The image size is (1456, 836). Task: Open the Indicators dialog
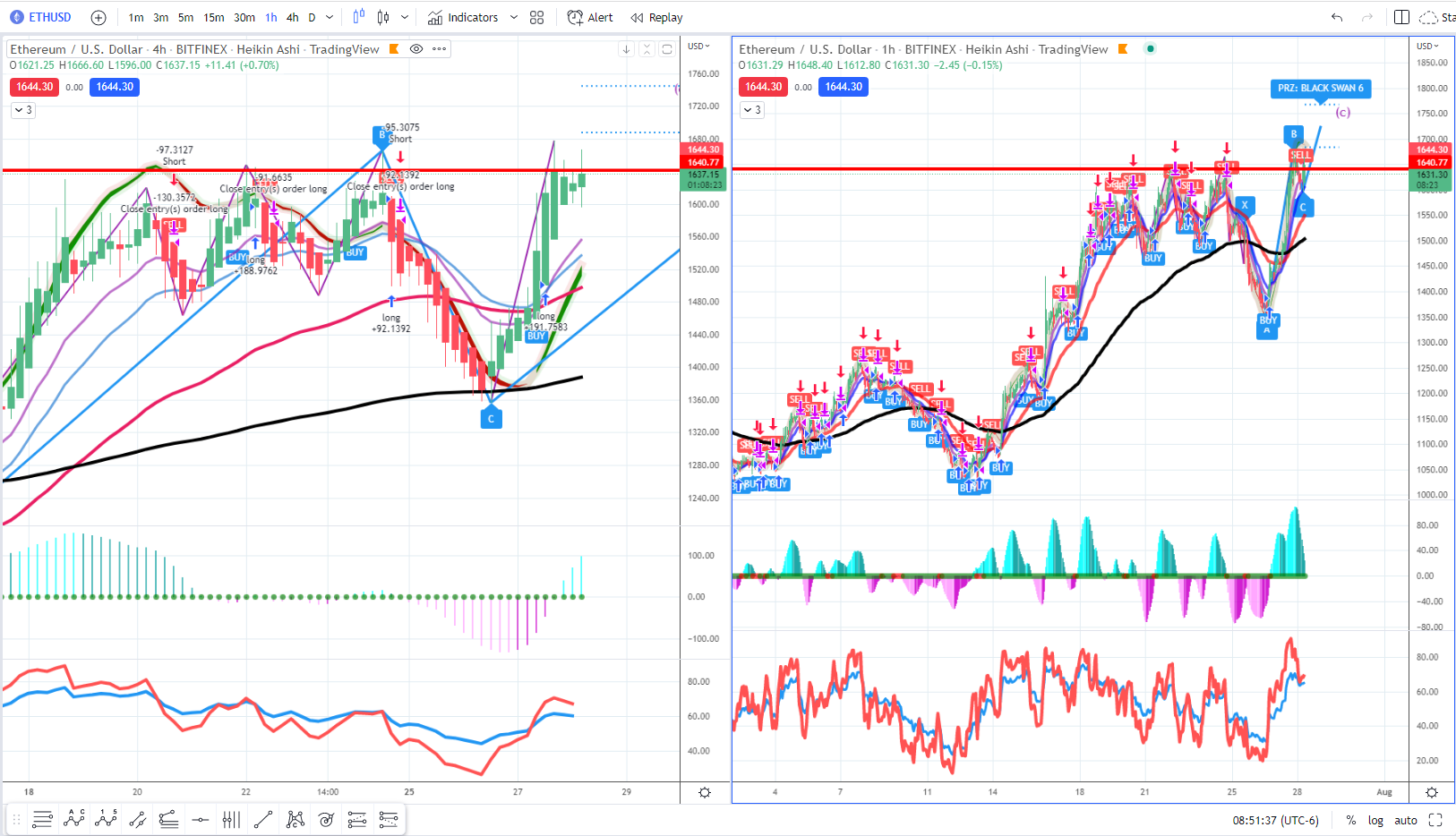click(463, 18)
